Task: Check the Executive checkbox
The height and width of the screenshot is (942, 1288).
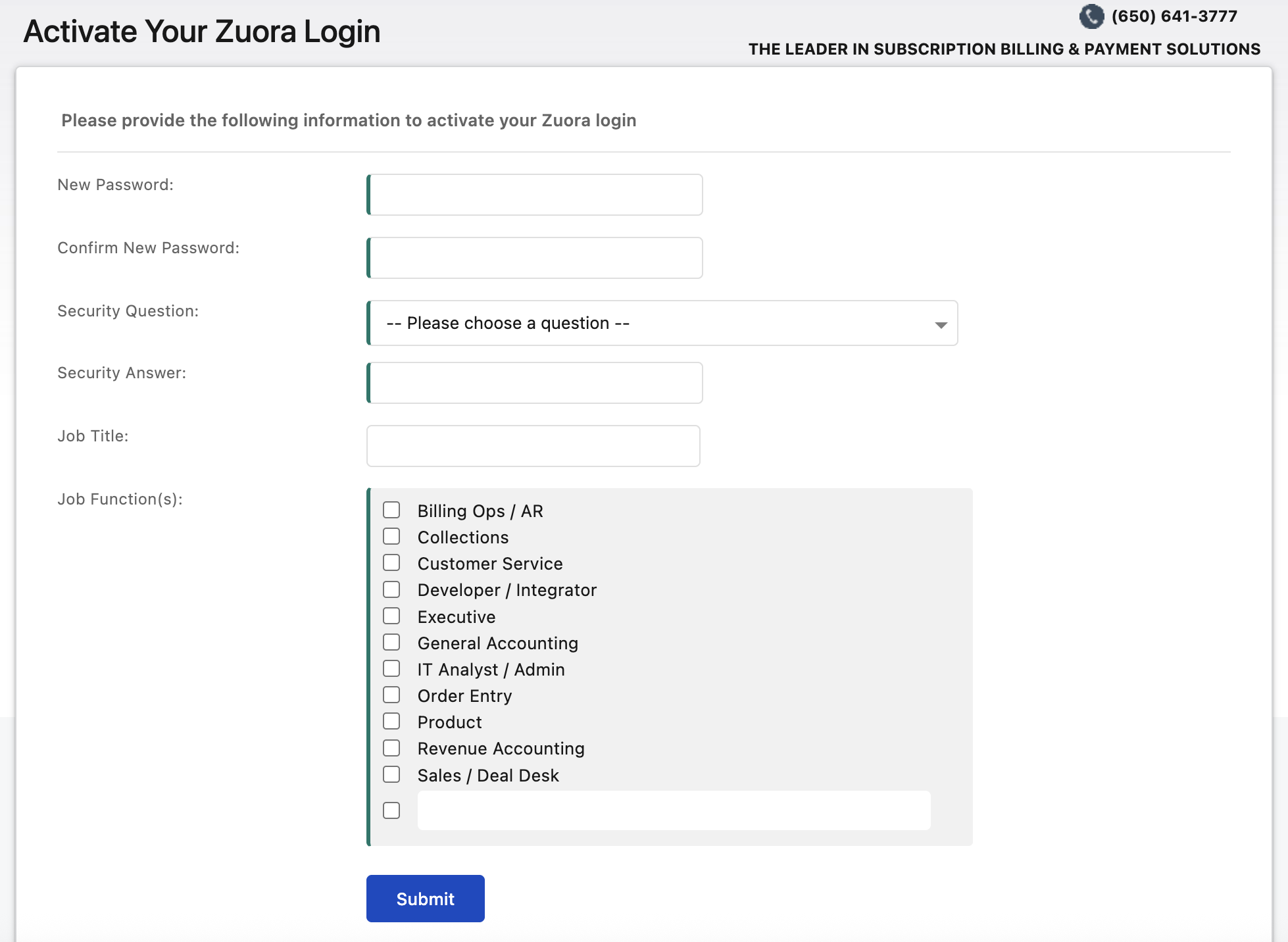Action: 391,616
